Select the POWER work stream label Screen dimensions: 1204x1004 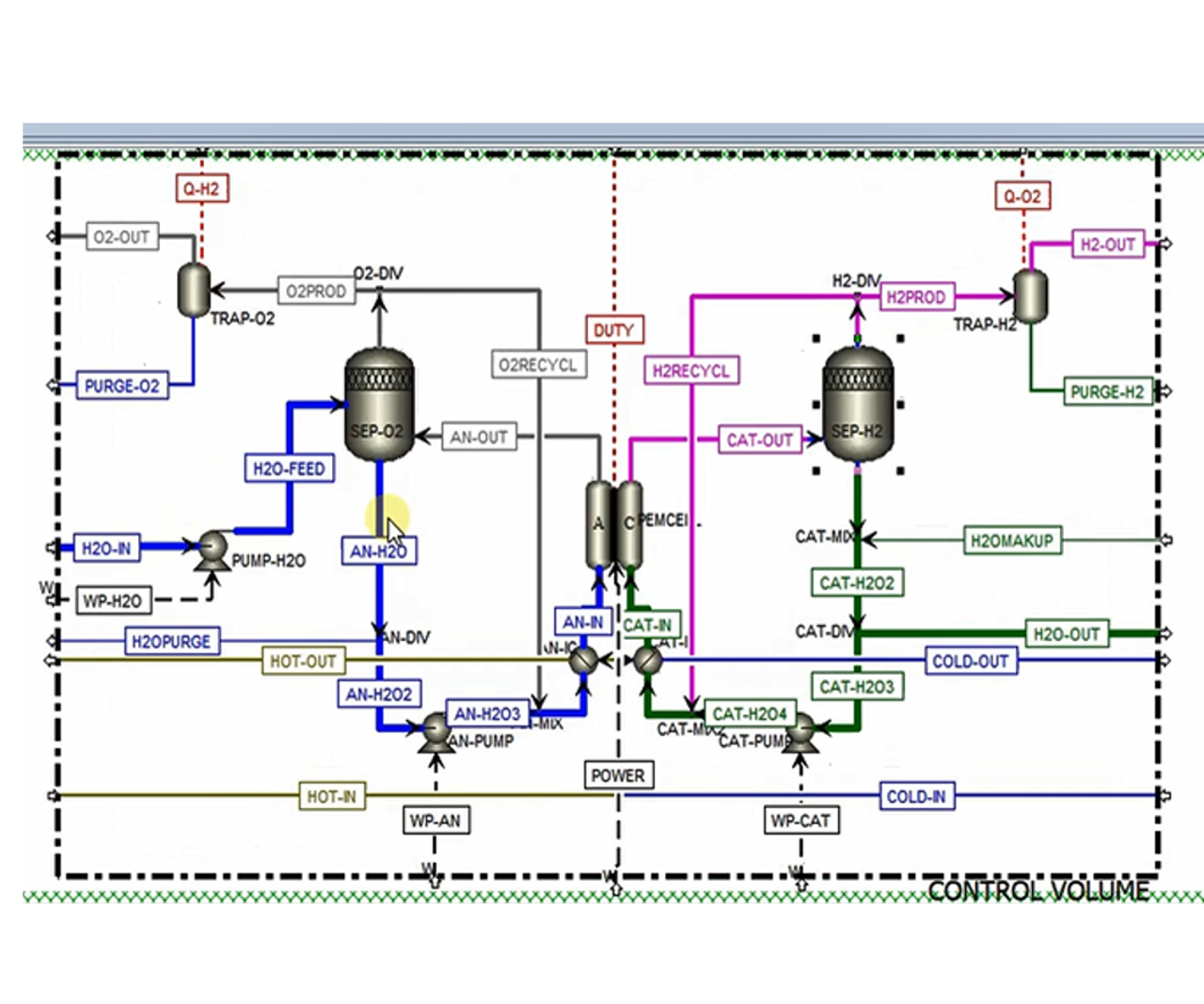pyautogui.click(x=618, y=775)
